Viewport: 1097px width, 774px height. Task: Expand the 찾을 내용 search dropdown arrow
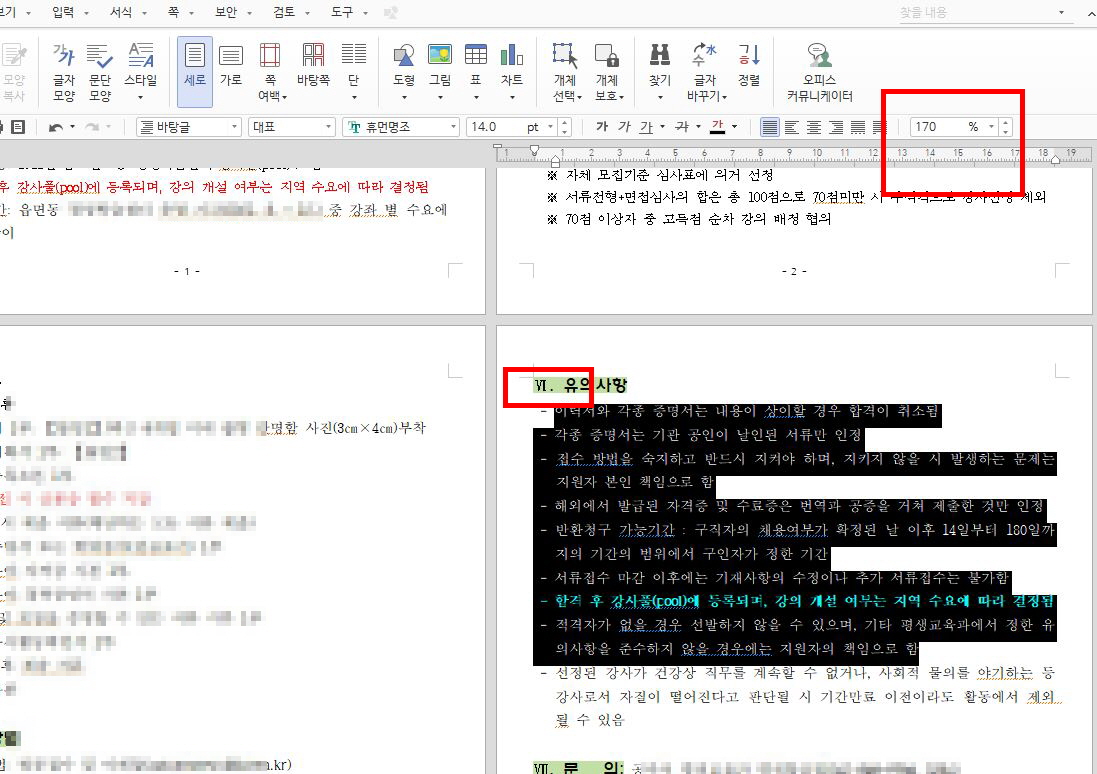1061,13
